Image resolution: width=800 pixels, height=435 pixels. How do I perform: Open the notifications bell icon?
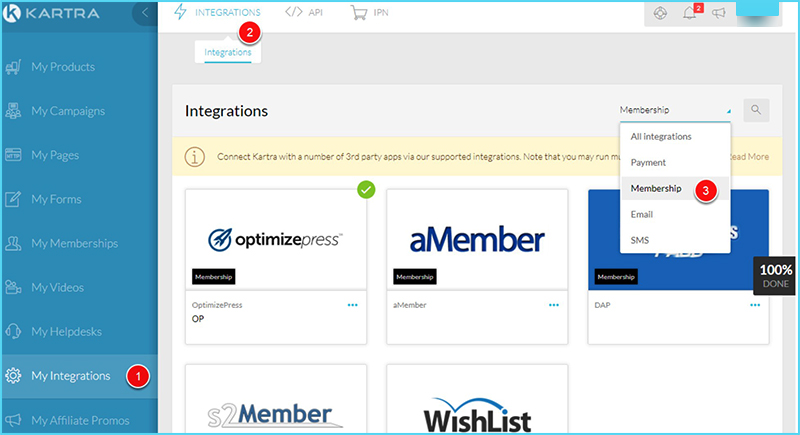coord(688,13)
